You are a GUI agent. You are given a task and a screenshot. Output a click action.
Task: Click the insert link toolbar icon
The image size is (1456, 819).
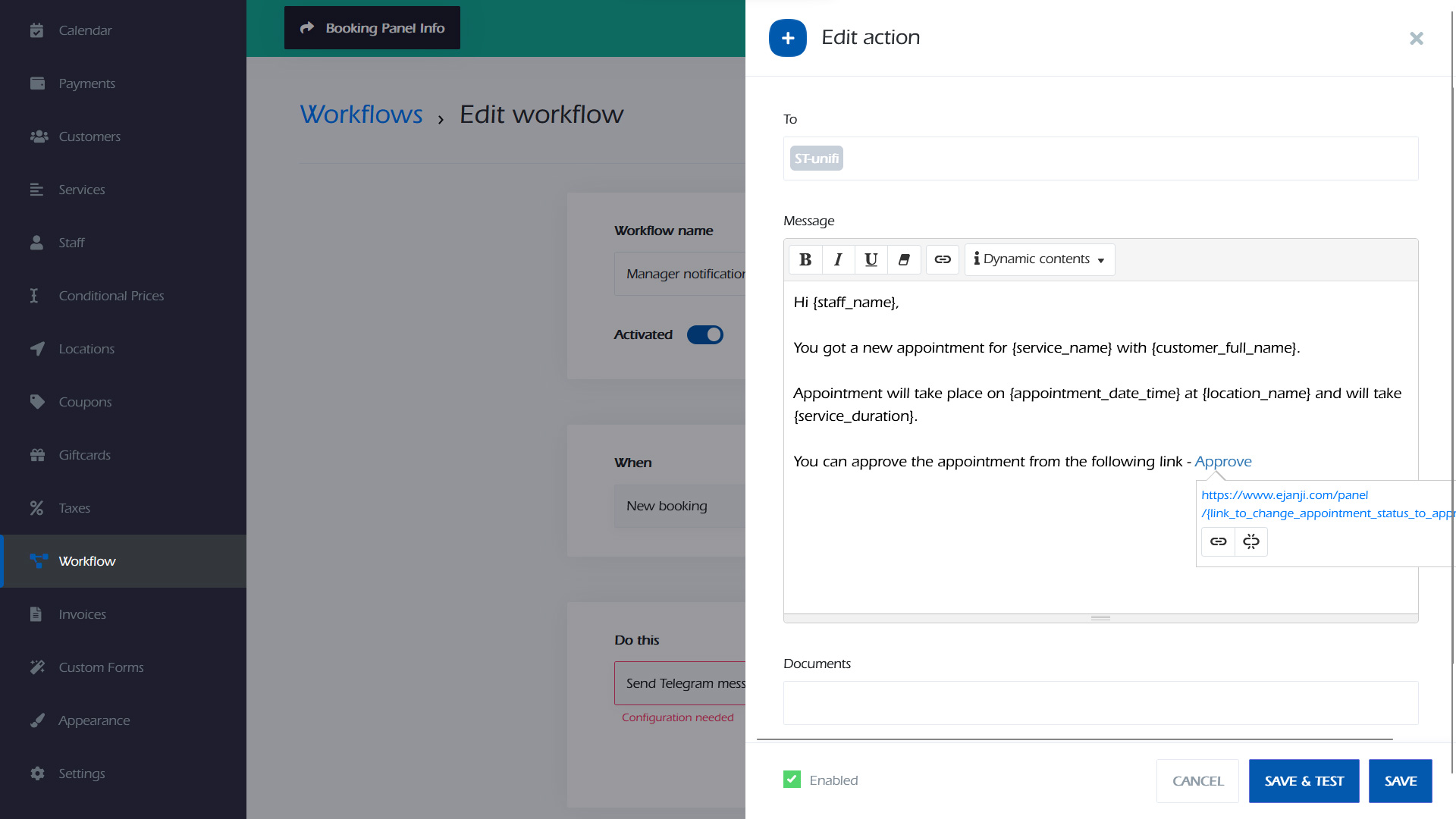[x=943, y=259]
